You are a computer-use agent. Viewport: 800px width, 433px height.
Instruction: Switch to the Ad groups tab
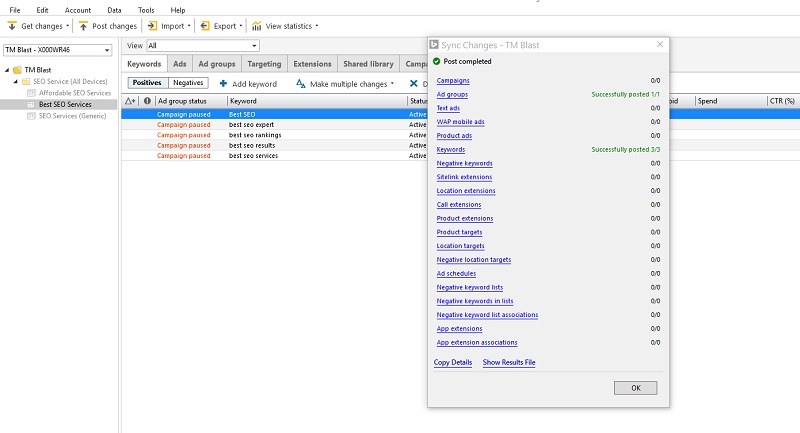pyautogui.click(x=217, y=64)
